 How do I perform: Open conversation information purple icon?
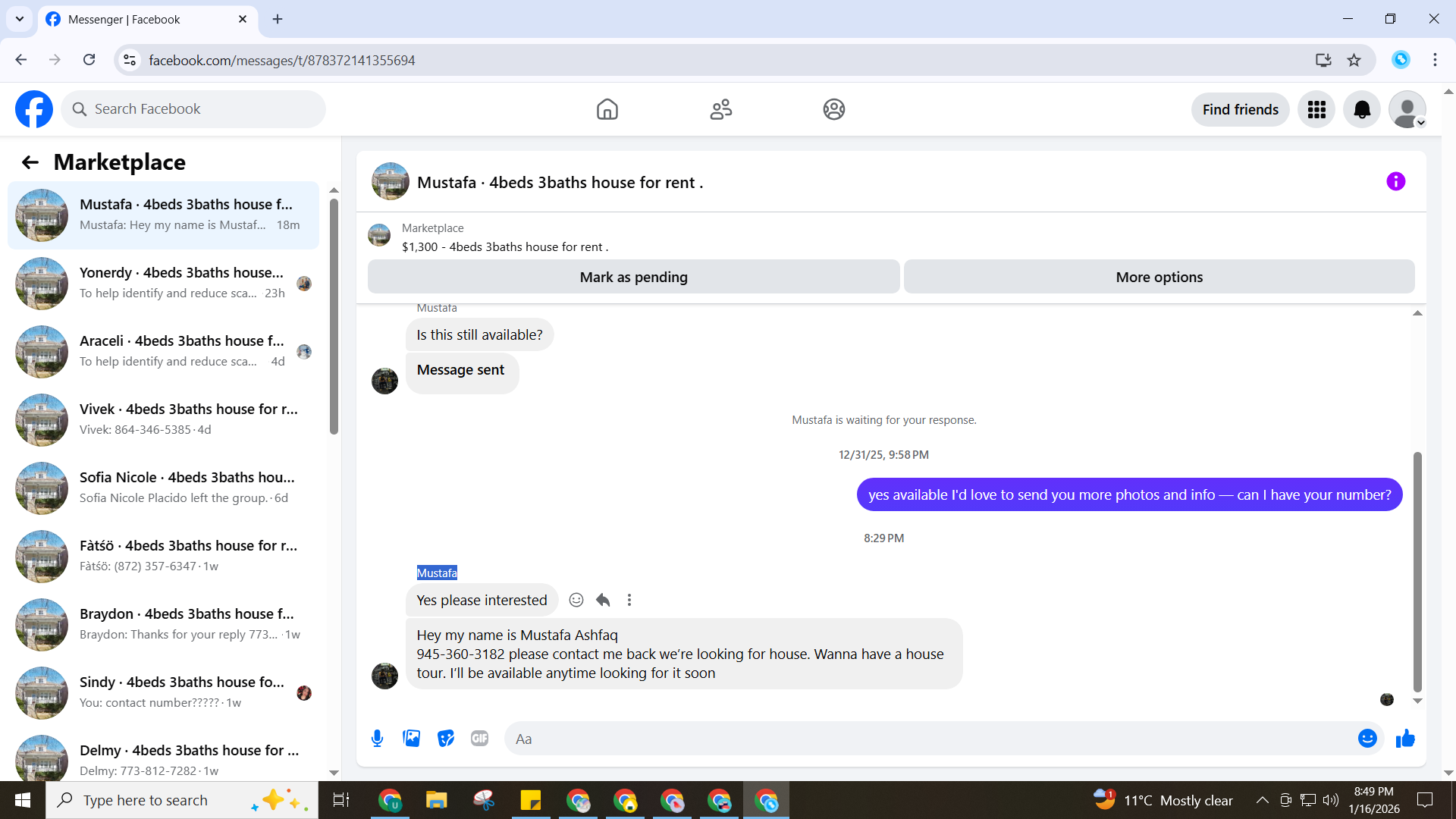(1395, 182)
